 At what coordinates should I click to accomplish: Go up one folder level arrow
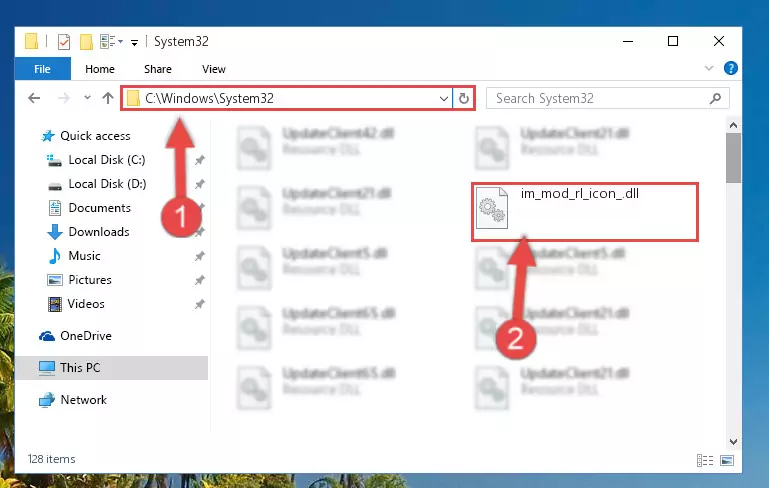(x=107, y=98)
